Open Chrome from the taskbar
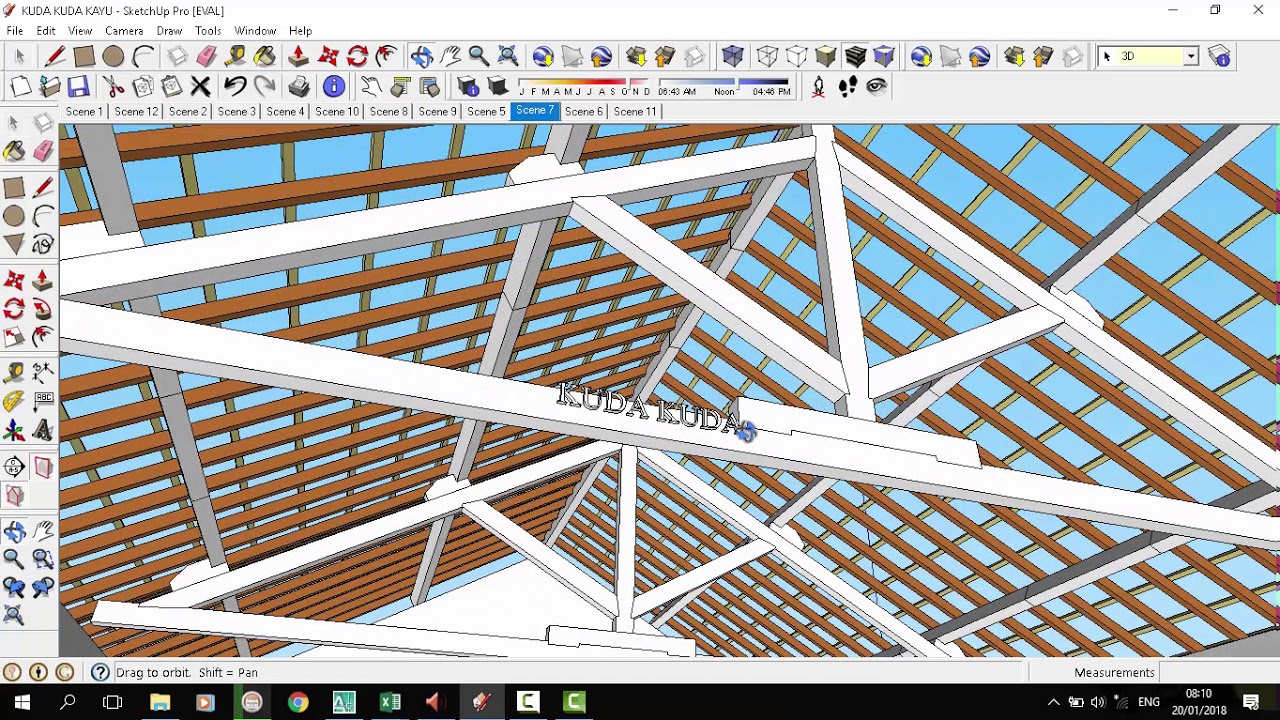 pyautogui.click(x=298, y=702)
